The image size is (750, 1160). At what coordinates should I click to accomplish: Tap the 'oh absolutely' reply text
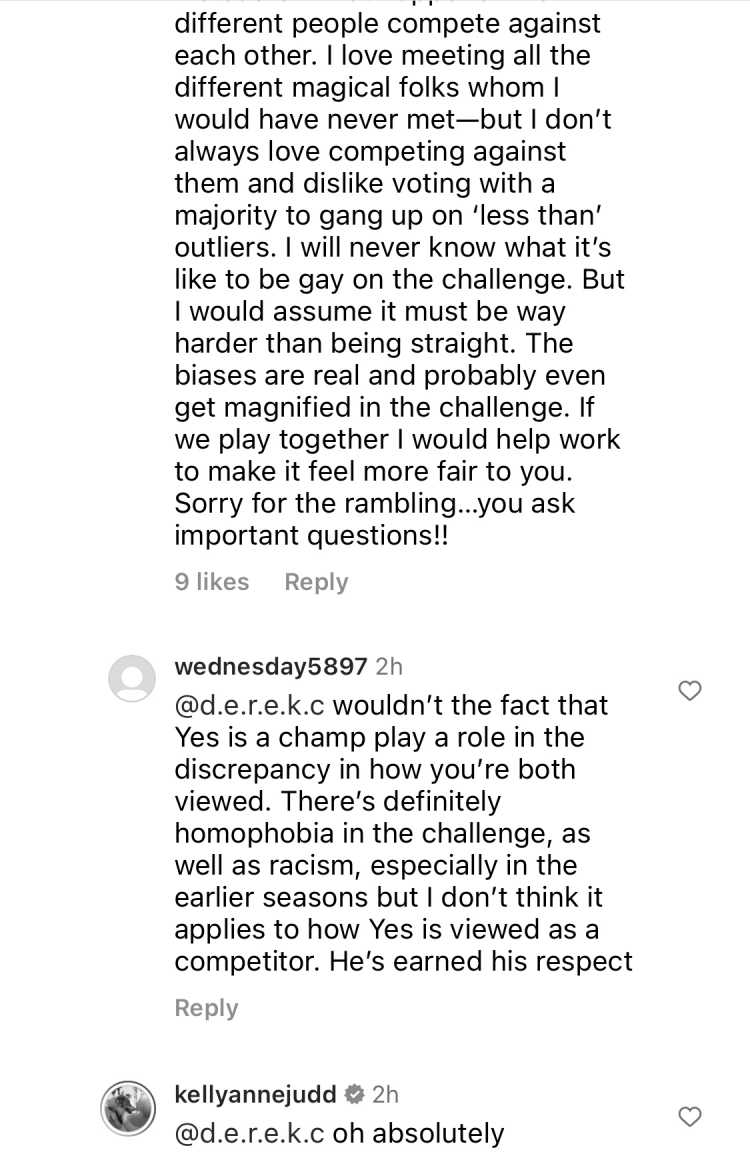pyautogui.click(x=418, y=1133)
